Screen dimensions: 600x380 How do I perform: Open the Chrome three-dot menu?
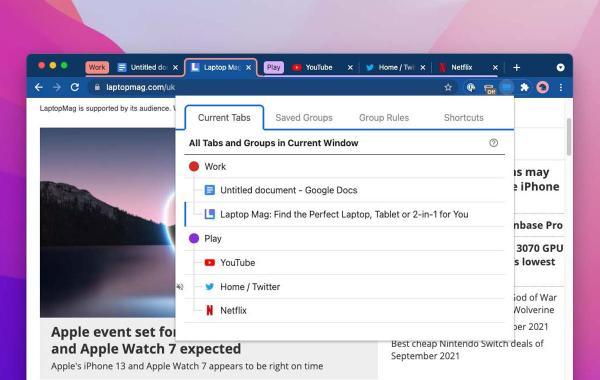click(x=561, y=88)
